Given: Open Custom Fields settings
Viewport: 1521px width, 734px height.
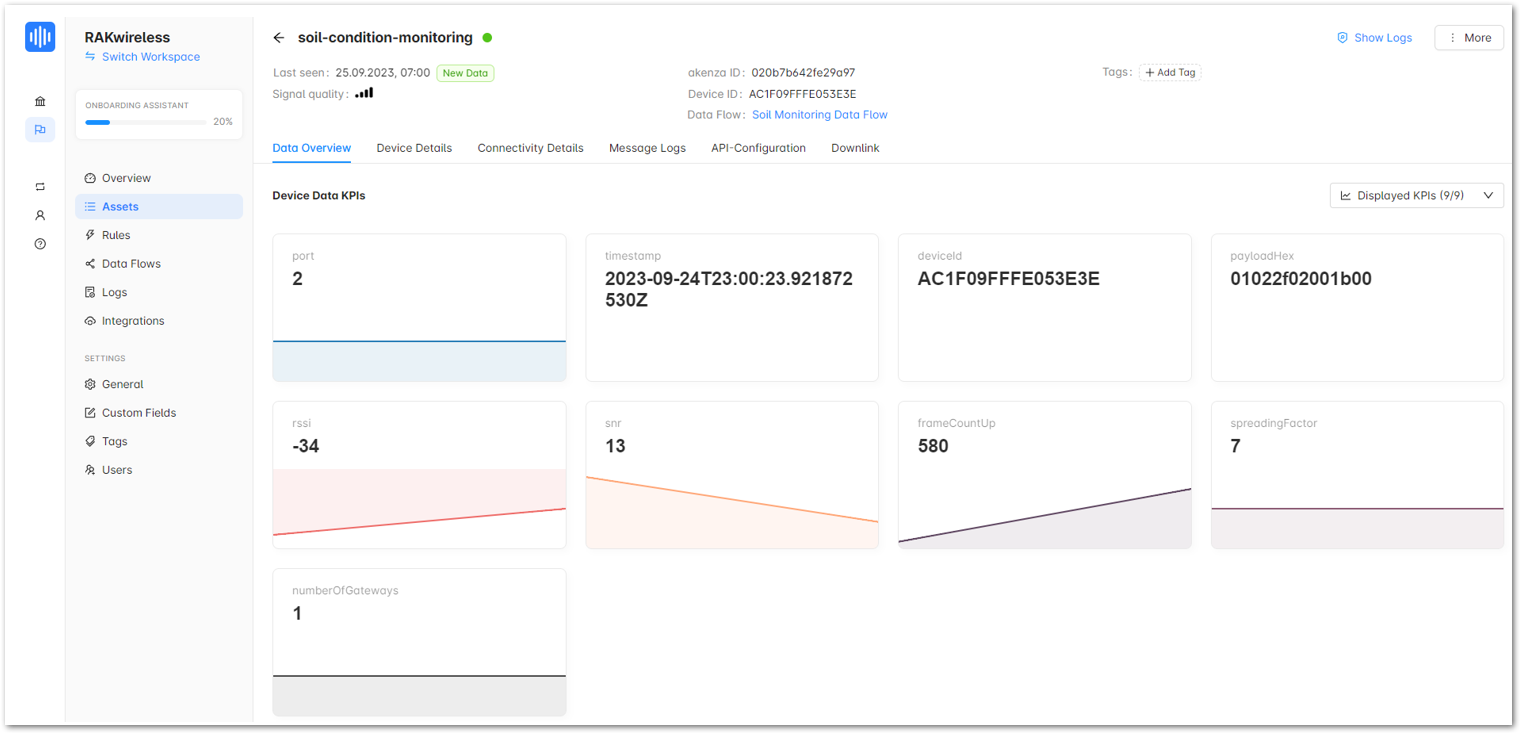Looking at the screenshot, I should [158, 413].
